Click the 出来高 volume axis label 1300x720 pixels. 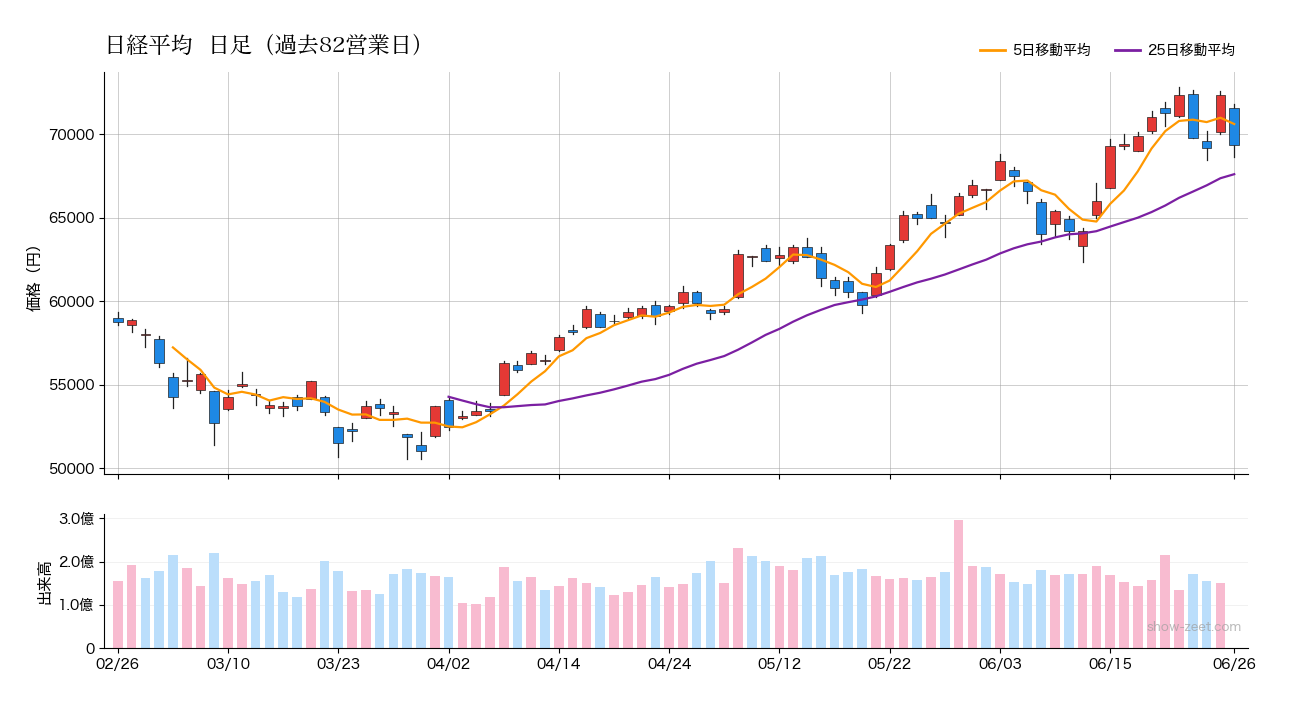point(44,583)
